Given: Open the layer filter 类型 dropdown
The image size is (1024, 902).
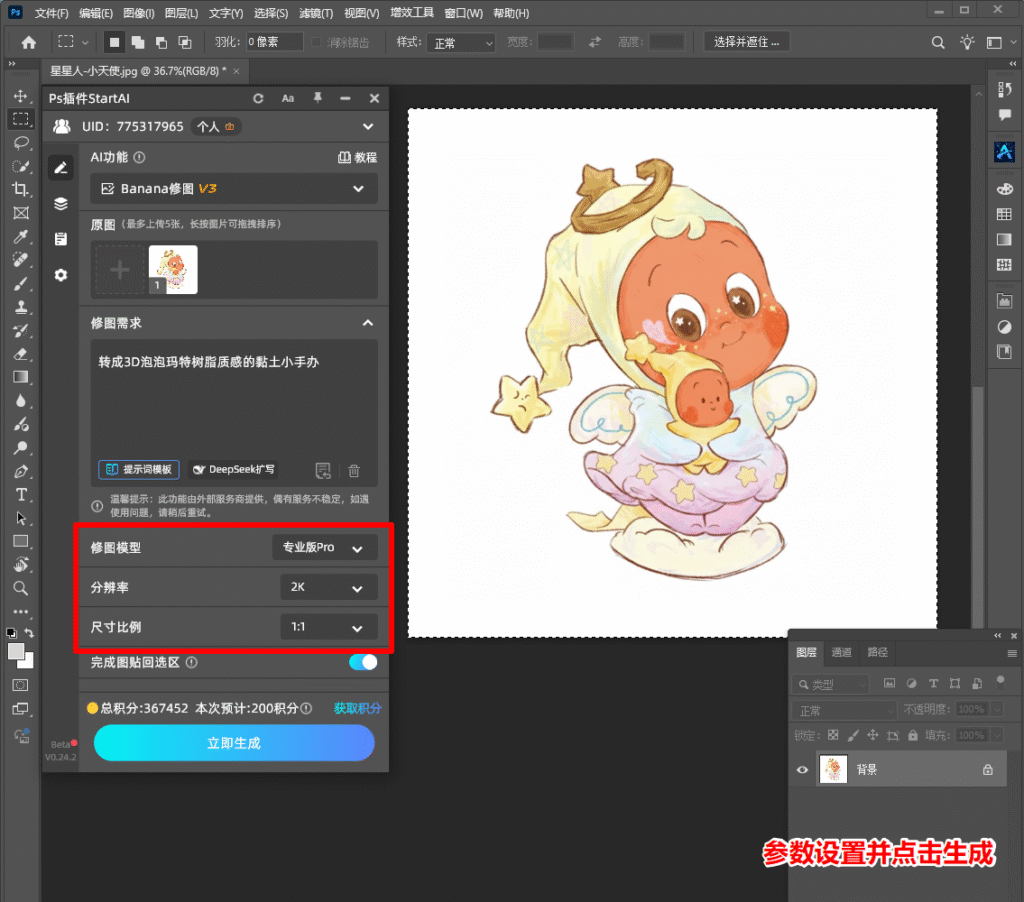Looking at the screenshot, I should tap(831, 684).
